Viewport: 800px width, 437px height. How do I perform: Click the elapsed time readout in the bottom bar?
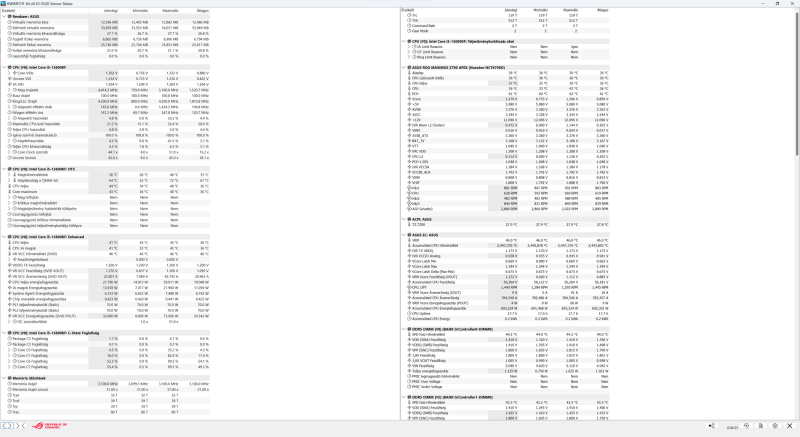[732, 427]
